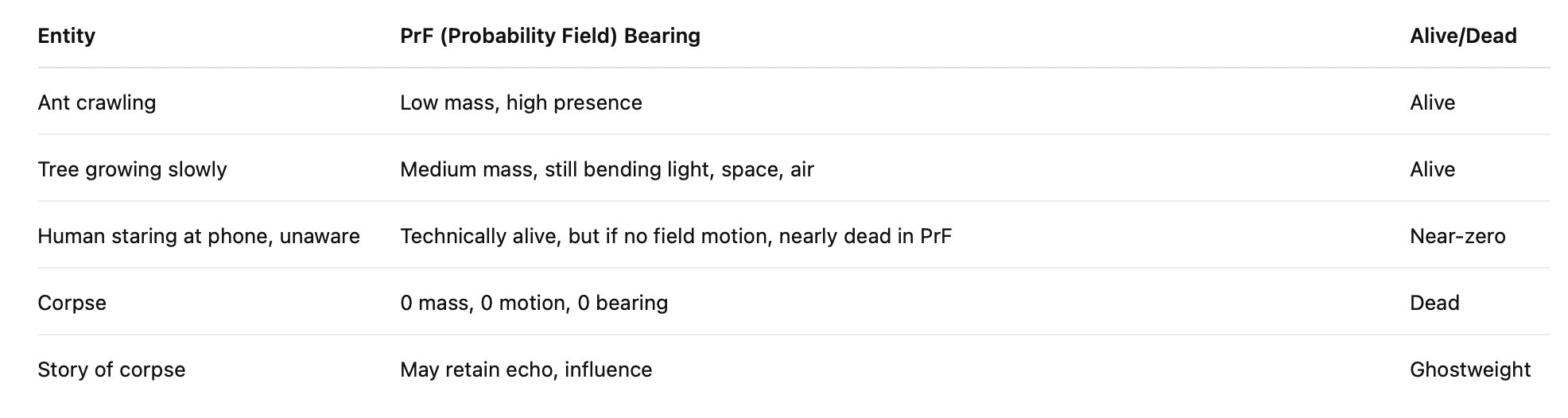Image resolution: width=1568 pixels, height=418 pixels.
Task: Click 'Low mass, high presence' cell
Action: [520, 103]
